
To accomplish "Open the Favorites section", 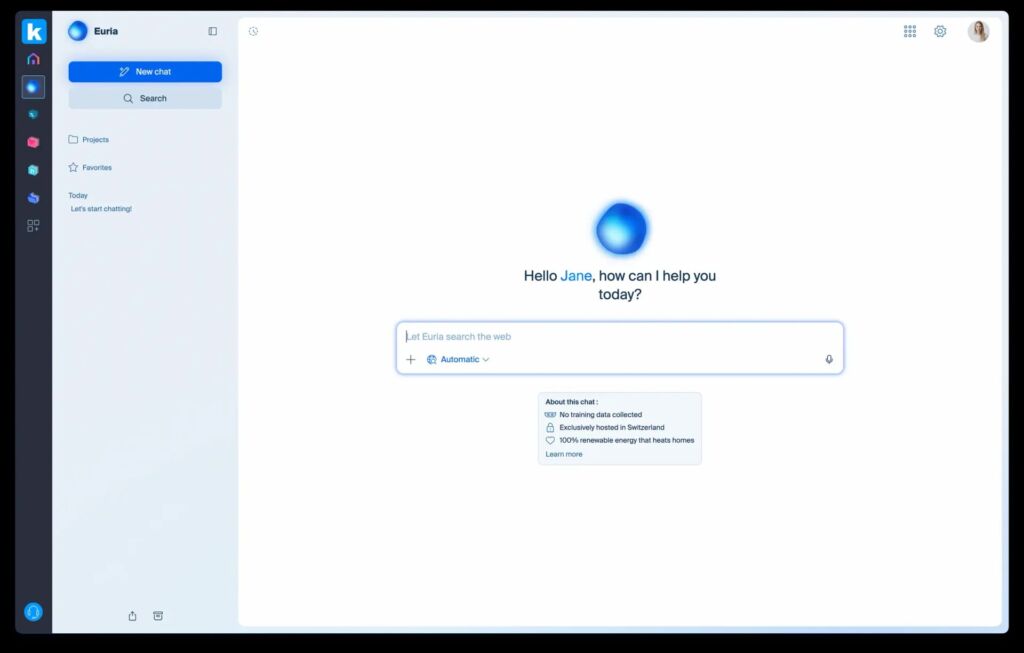I will point(96,168).
